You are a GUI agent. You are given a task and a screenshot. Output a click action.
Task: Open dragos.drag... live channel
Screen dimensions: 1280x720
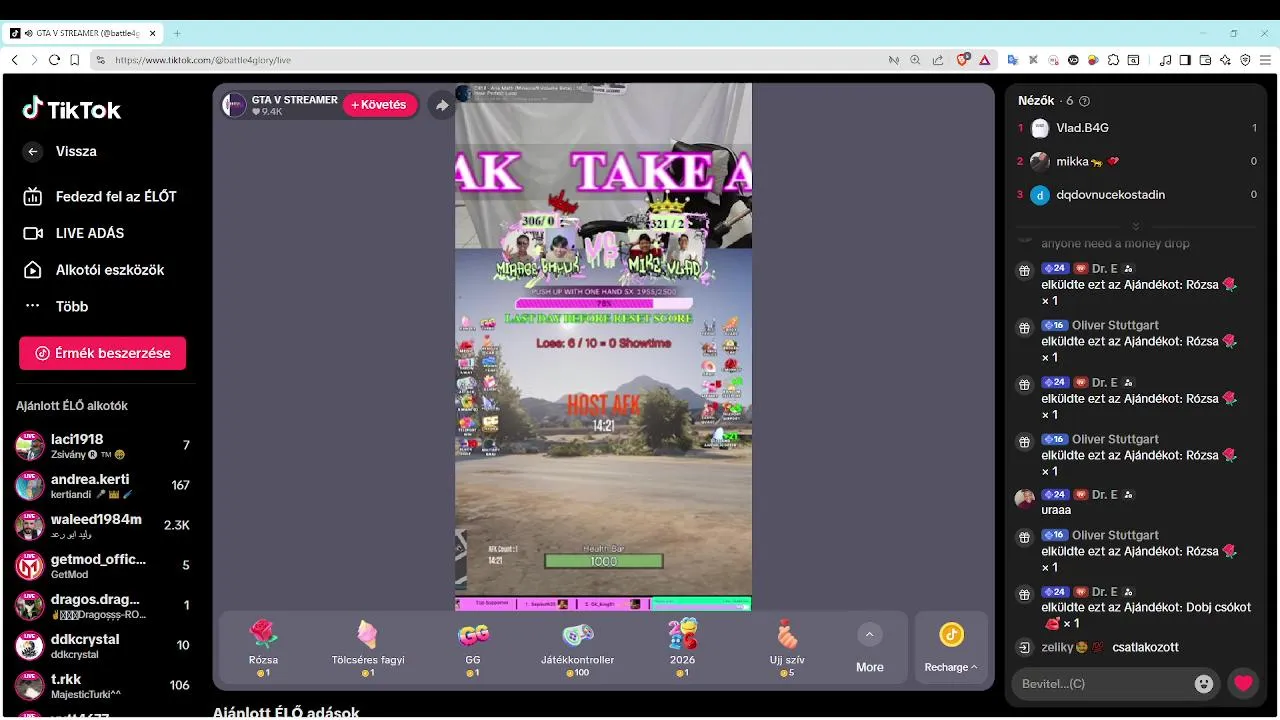(x=102, y=606)
